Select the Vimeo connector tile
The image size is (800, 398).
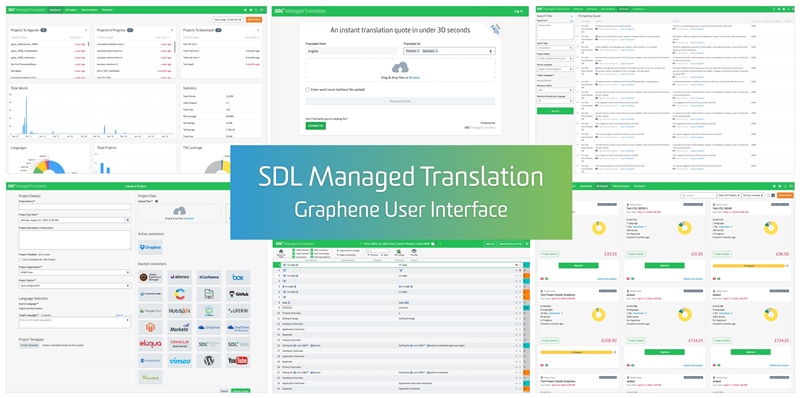point(180,361)
